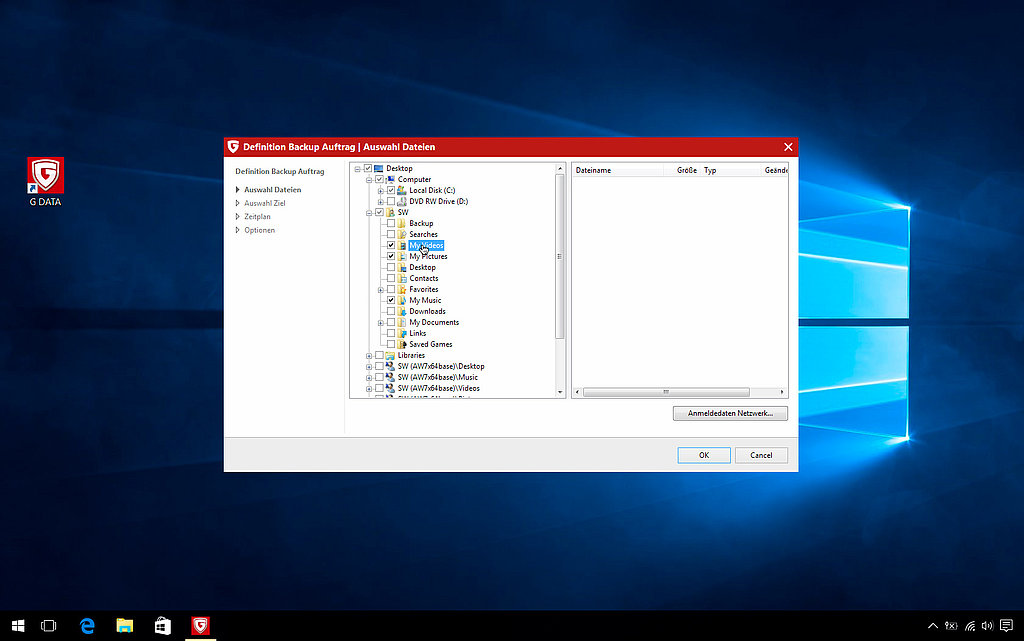Click the Downloads folder icon in tree

(x=402, y=311)
